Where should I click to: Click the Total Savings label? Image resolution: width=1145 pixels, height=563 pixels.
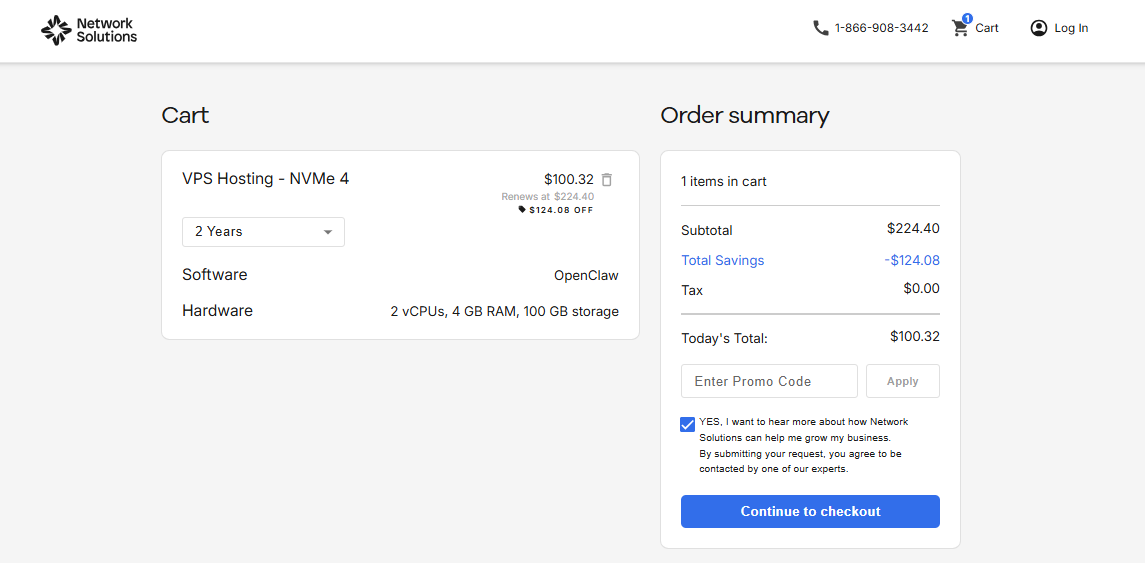click(722, 260)
